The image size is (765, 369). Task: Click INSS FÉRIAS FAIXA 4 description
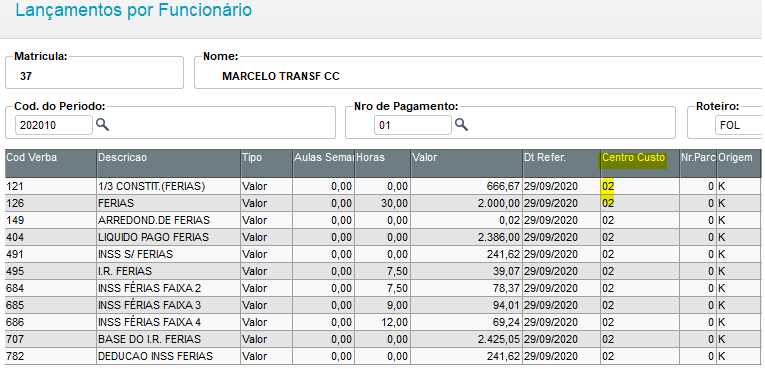pyautogui.click(x=169, y=322)
